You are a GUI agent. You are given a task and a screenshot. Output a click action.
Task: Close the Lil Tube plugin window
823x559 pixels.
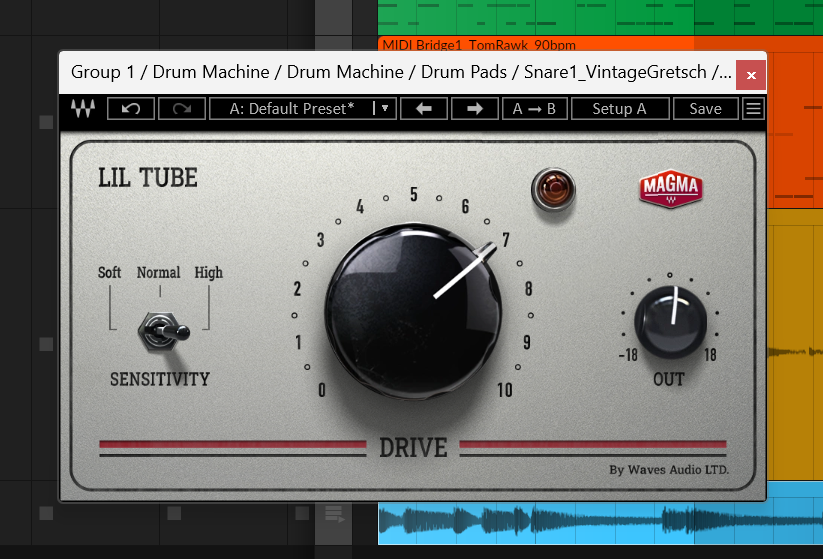pyautogui.click(x=751, y=74)
